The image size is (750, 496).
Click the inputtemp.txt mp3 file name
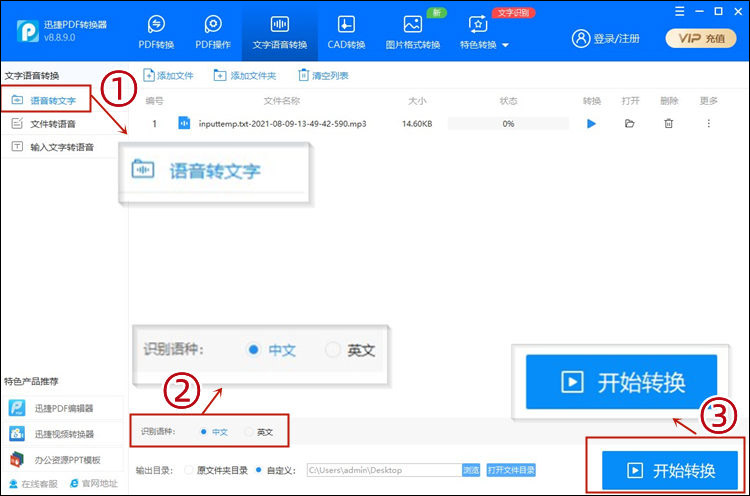point(282,123)
